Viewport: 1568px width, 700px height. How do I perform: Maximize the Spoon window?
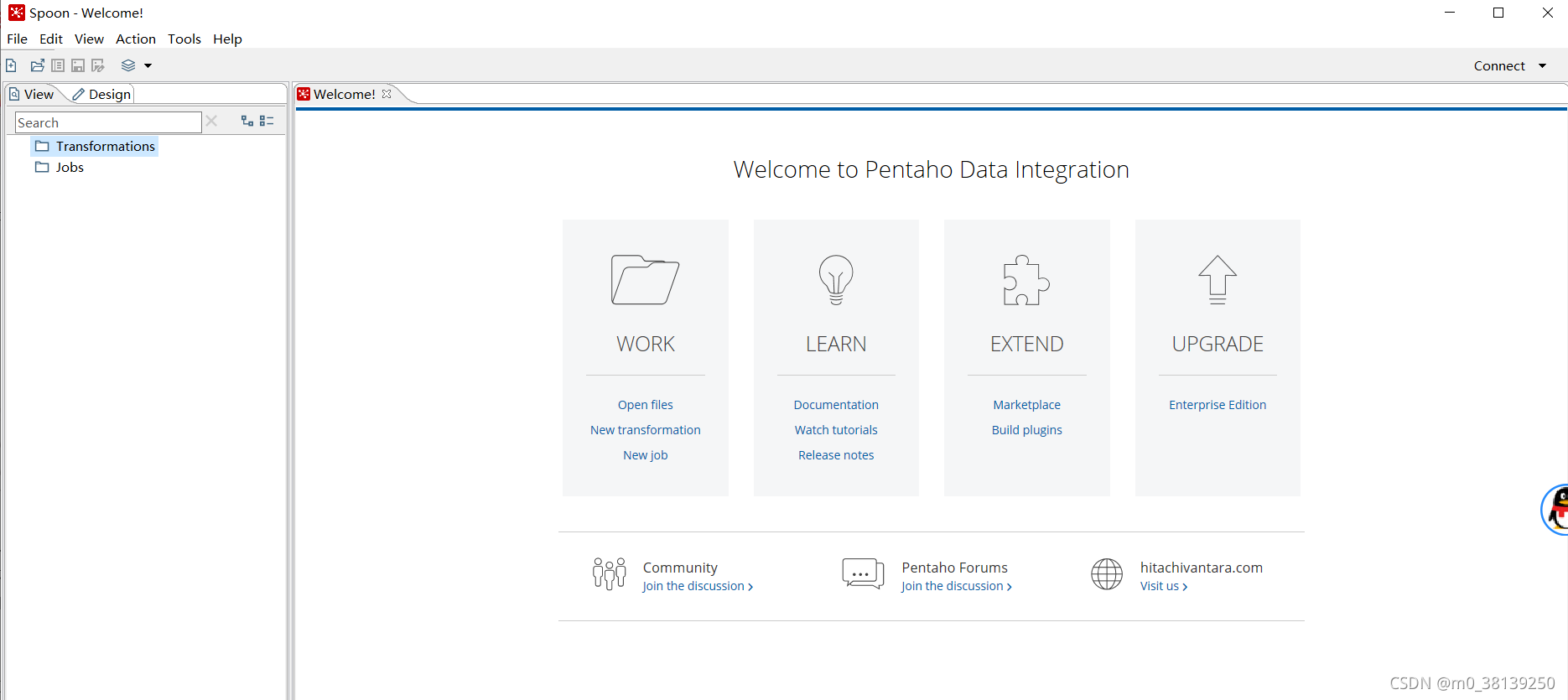pos(1498,13)
